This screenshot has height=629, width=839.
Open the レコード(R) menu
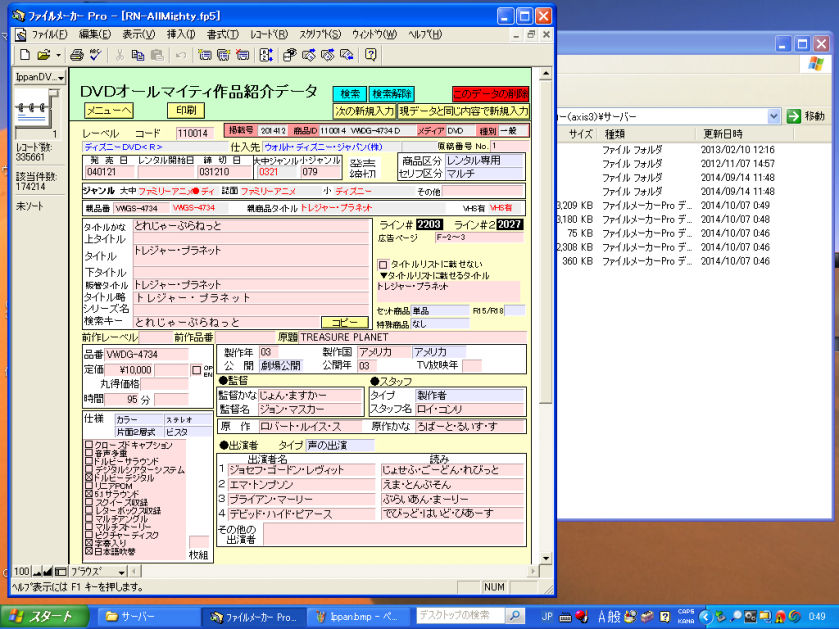coord(269,35)
